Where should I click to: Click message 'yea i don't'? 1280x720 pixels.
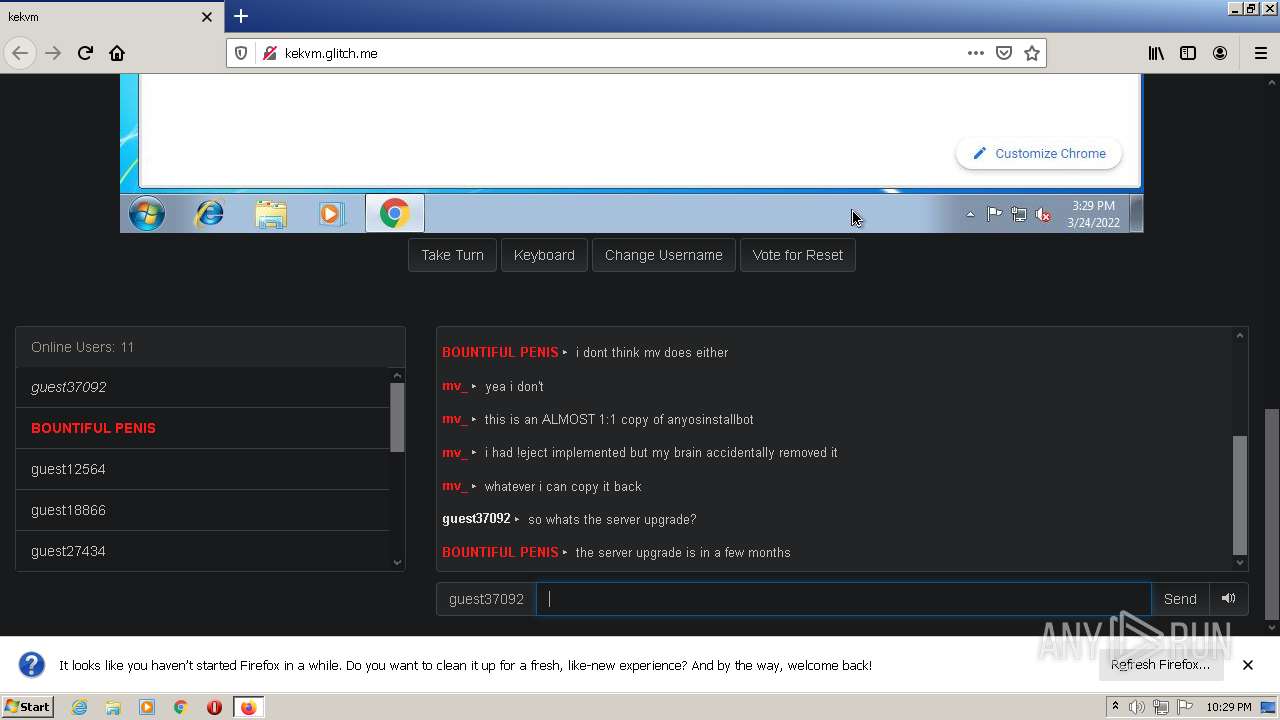click(x=514, y=386)
